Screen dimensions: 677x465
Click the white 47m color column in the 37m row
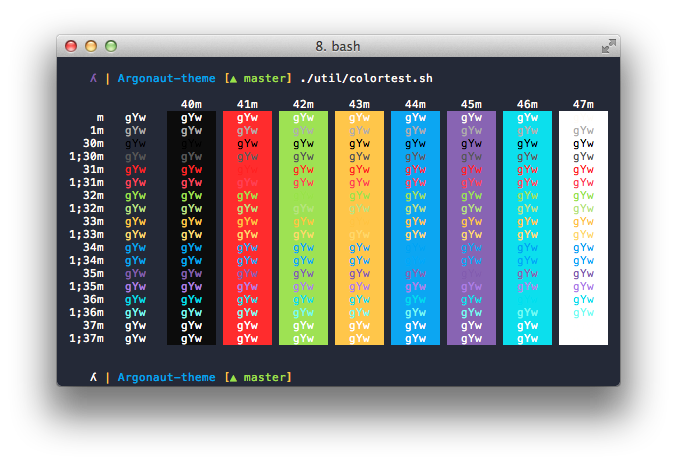tap(583, 325)
